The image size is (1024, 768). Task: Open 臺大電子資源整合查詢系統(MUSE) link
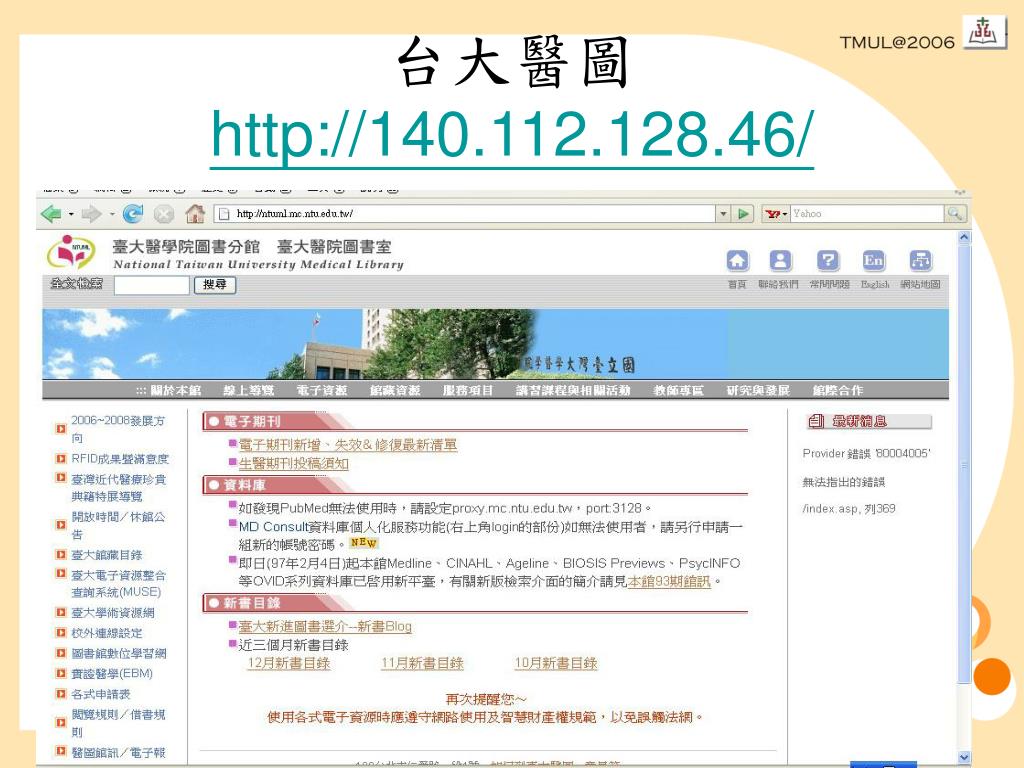pyautogui.click(x=118, y=584)
